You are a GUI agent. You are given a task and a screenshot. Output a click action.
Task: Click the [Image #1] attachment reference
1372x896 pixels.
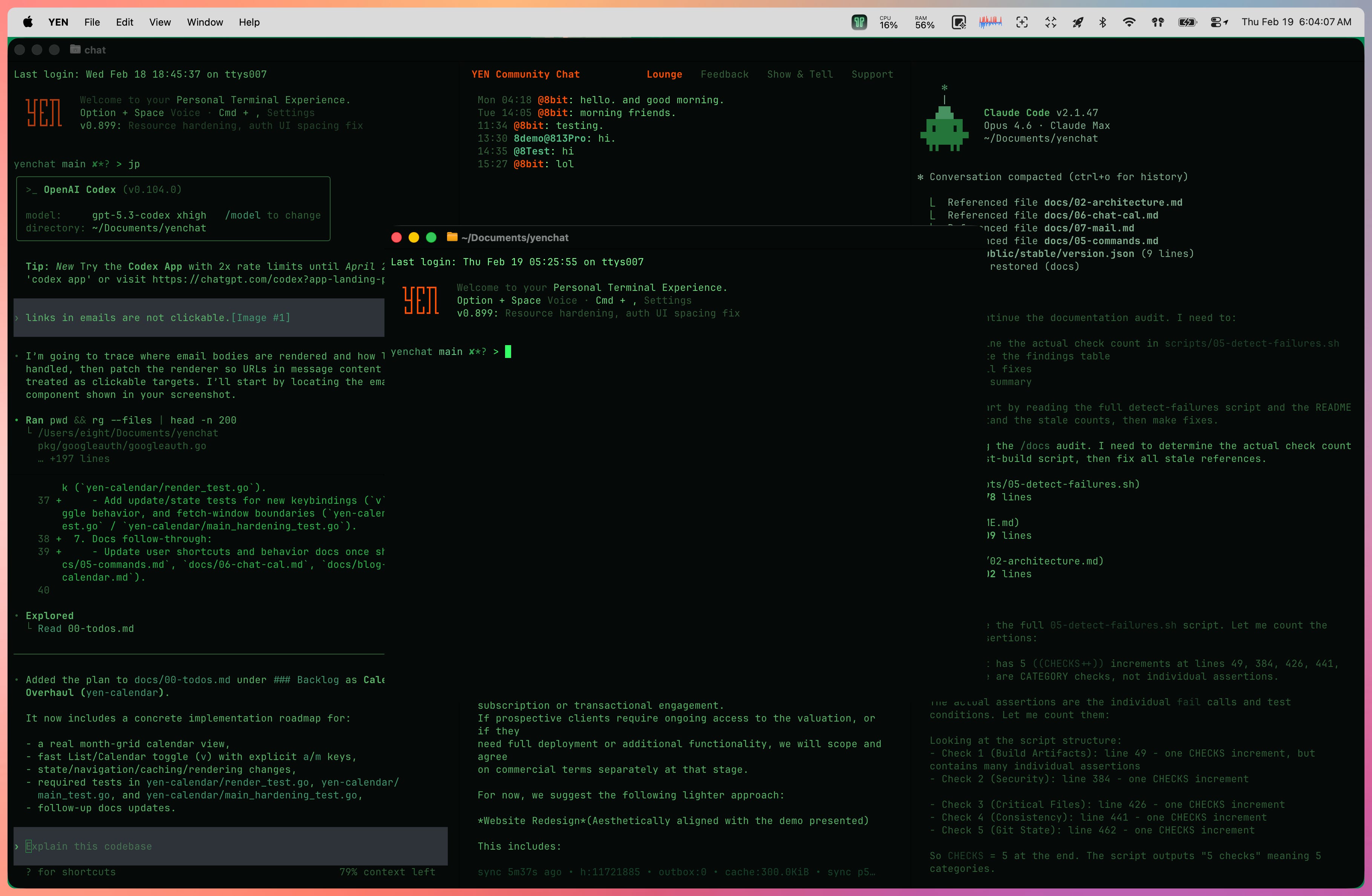click(260, 318)
